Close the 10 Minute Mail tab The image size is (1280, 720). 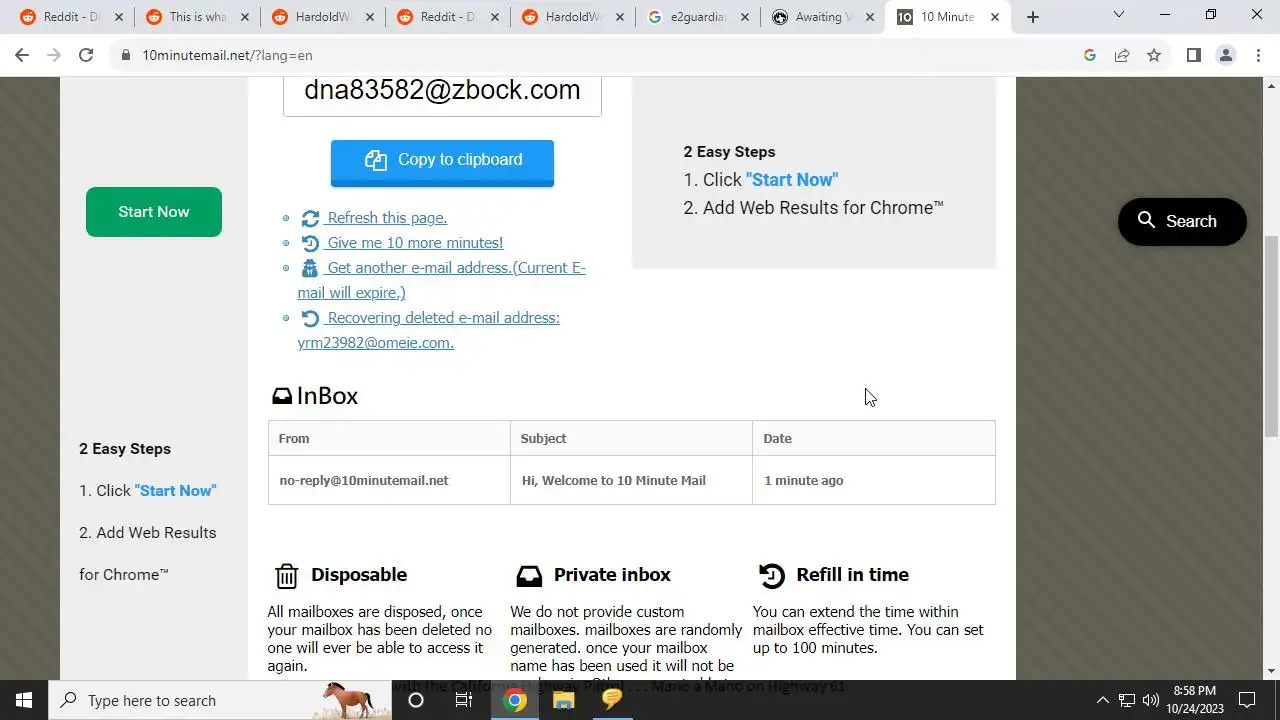pyautogui.click(x=995, y=17)
